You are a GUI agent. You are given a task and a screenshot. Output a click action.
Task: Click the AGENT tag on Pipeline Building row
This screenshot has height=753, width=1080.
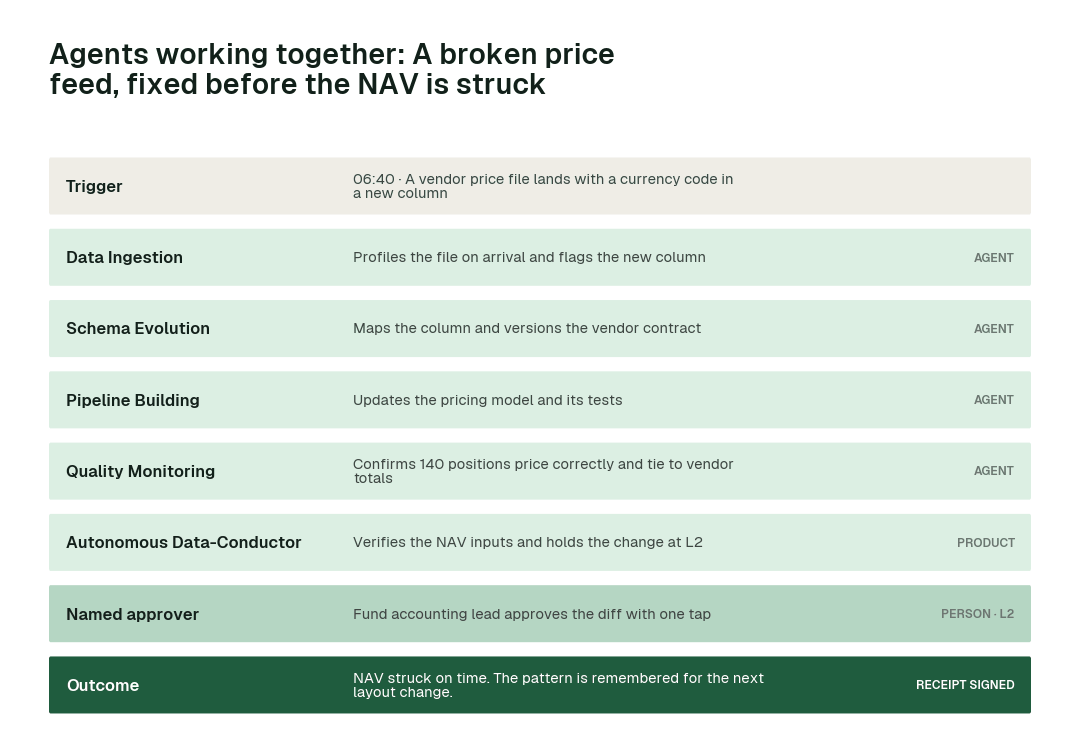pos(993,400)
